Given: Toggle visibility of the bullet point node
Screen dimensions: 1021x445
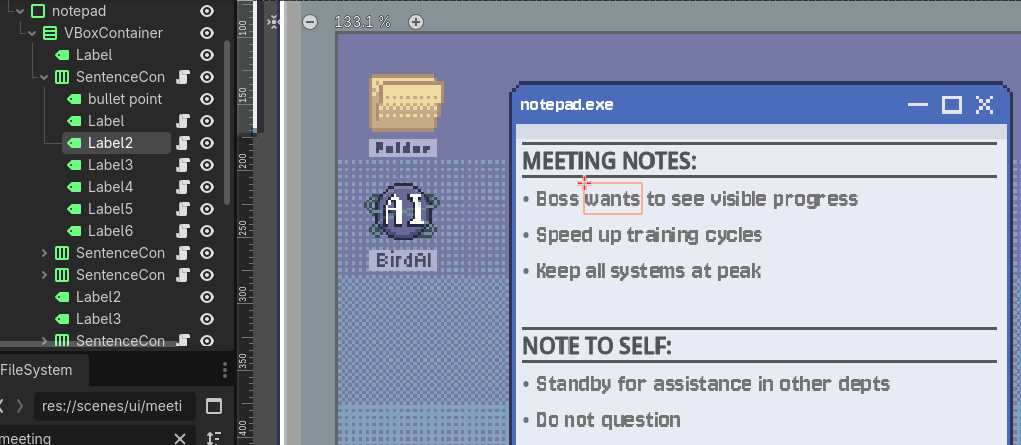Looking at the screenshot, I should [x=207, y=99].
